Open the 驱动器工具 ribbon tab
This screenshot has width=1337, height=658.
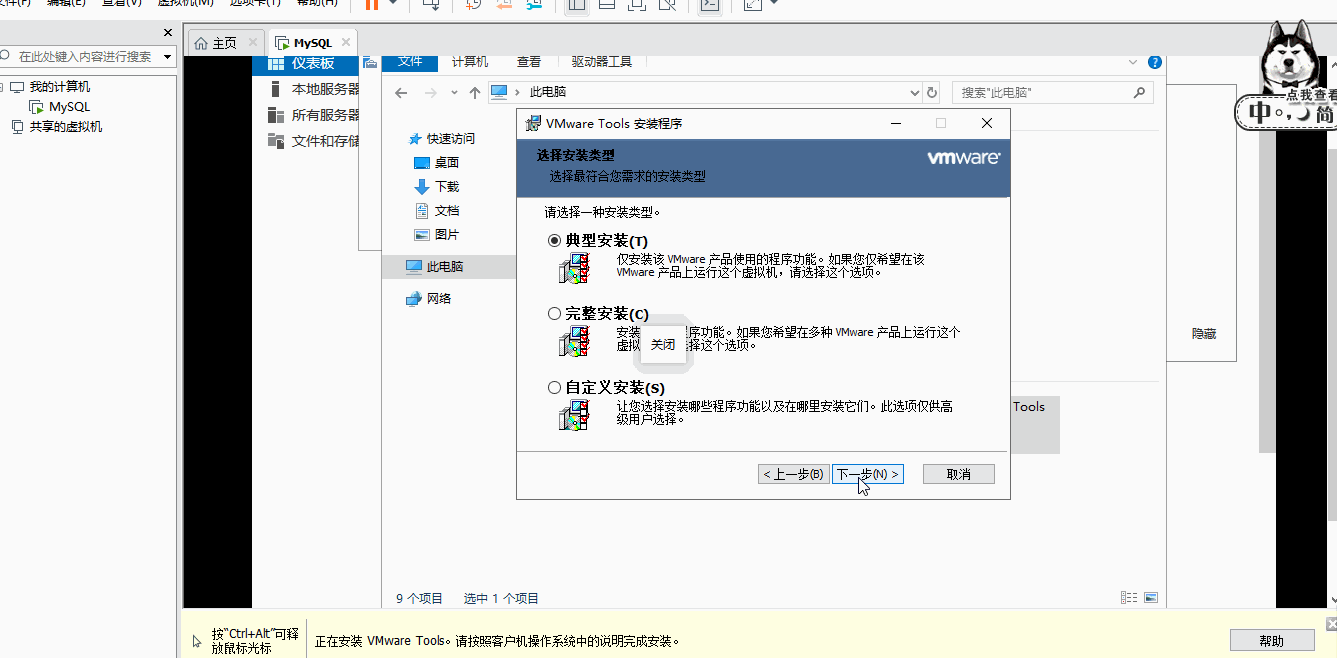[602, 62]
